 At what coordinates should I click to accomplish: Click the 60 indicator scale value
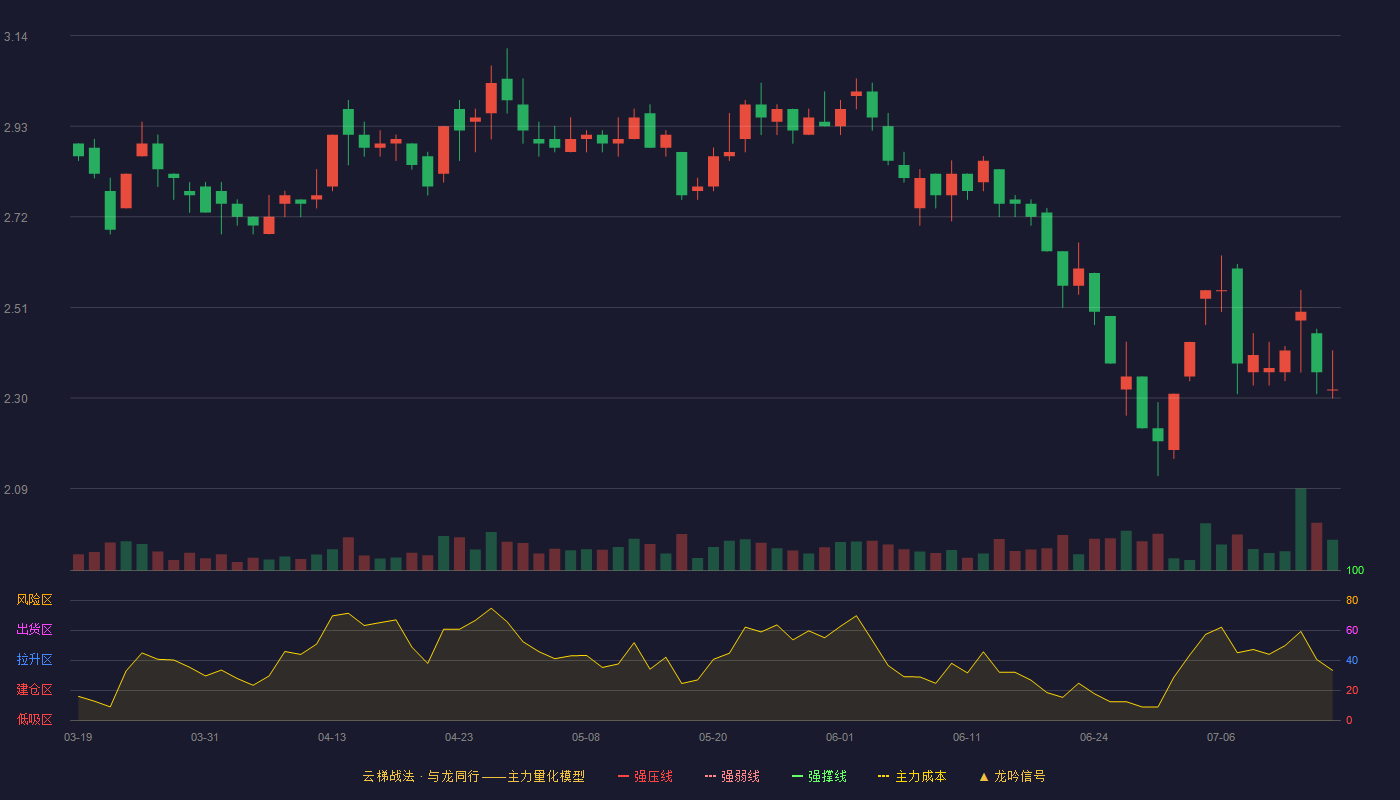pyautogui.click(x=1352, y=630)
